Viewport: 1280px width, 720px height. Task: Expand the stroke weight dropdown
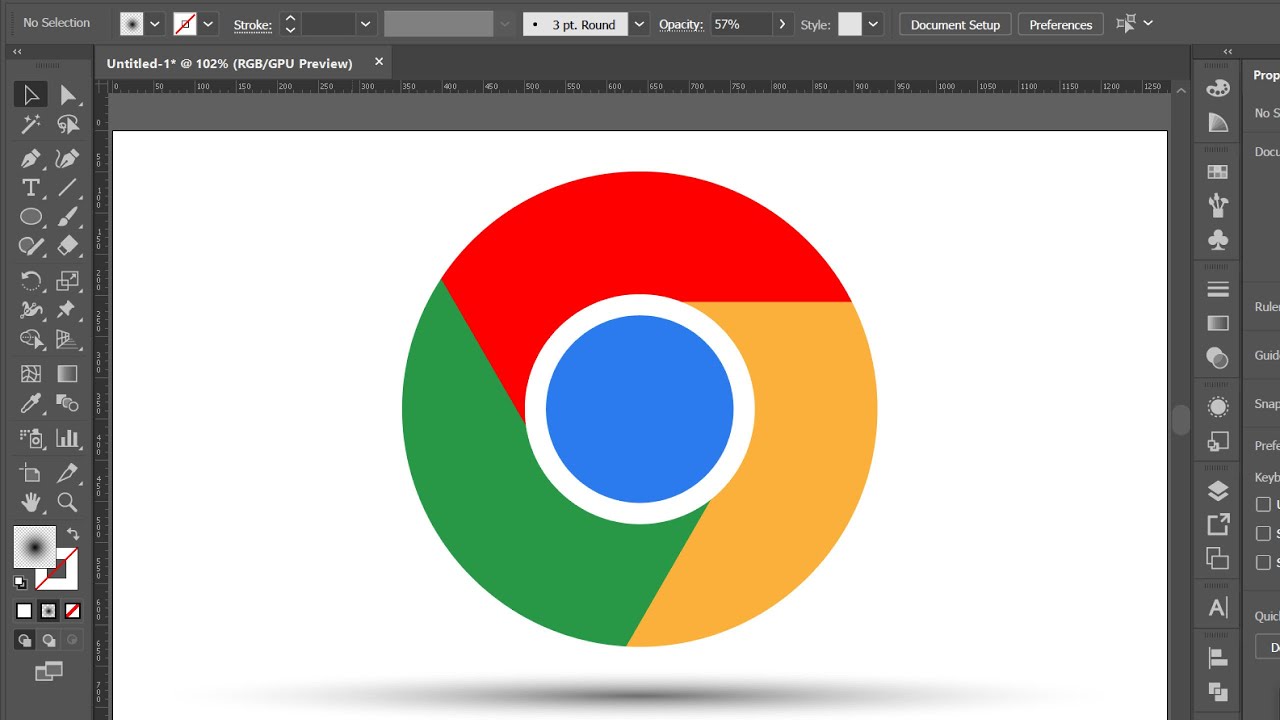point(366,24)
